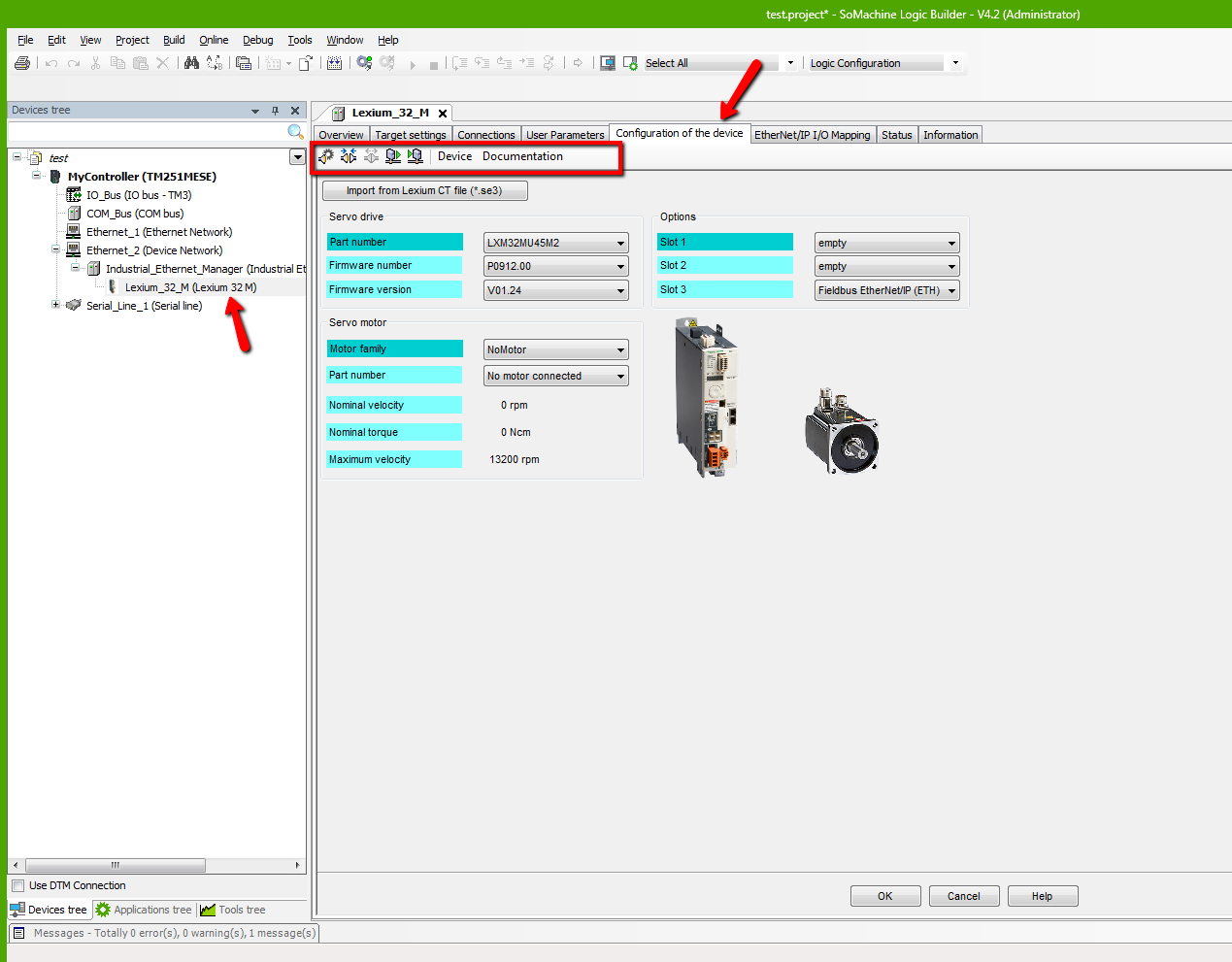Pin the Devices tree panel
The image size is (1232, 962).
pyautogui.click(x=276, y=111)
